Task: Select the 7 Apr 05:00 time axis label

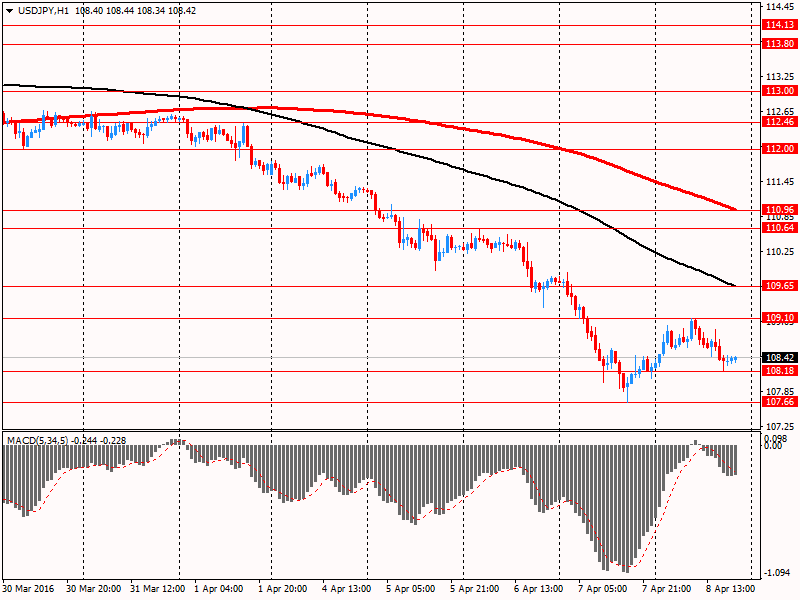Action: click(603, 589)
